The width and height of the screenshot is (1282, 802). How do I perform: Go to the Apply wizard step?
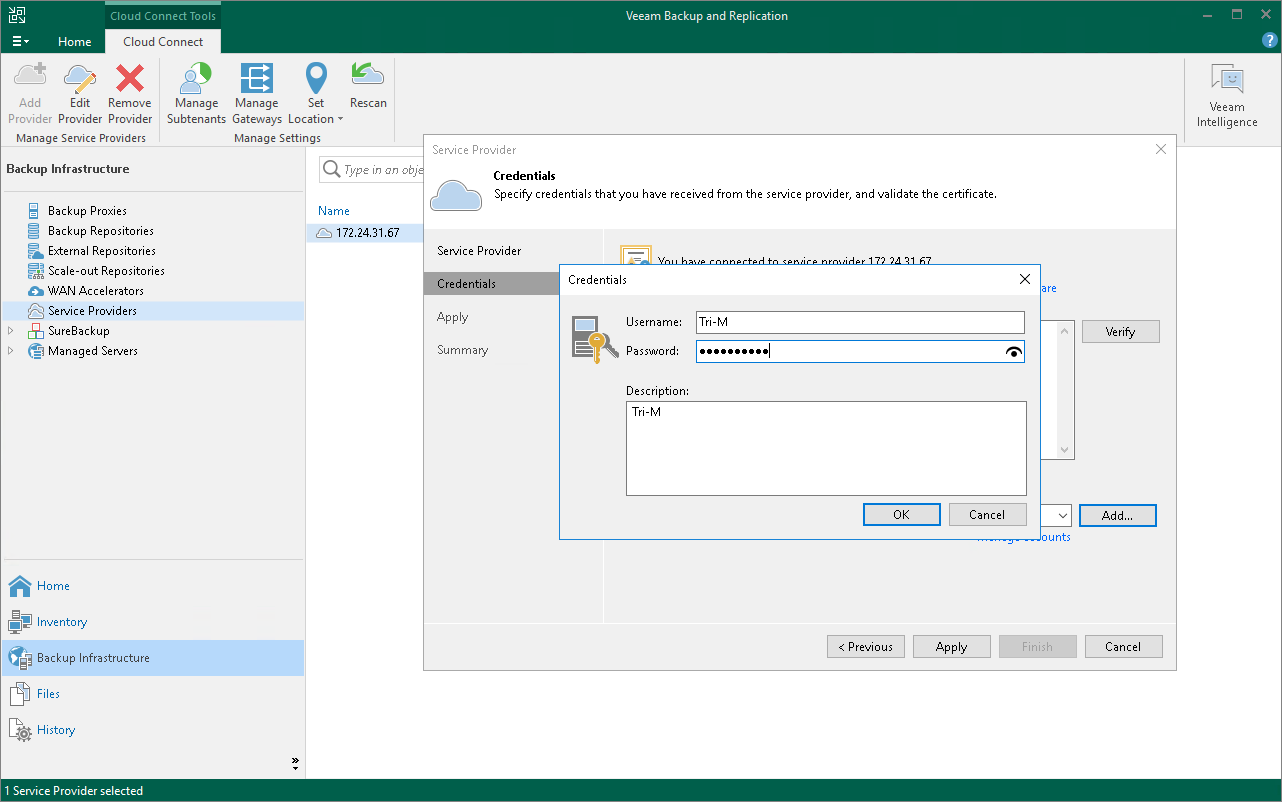click(452, 317)
